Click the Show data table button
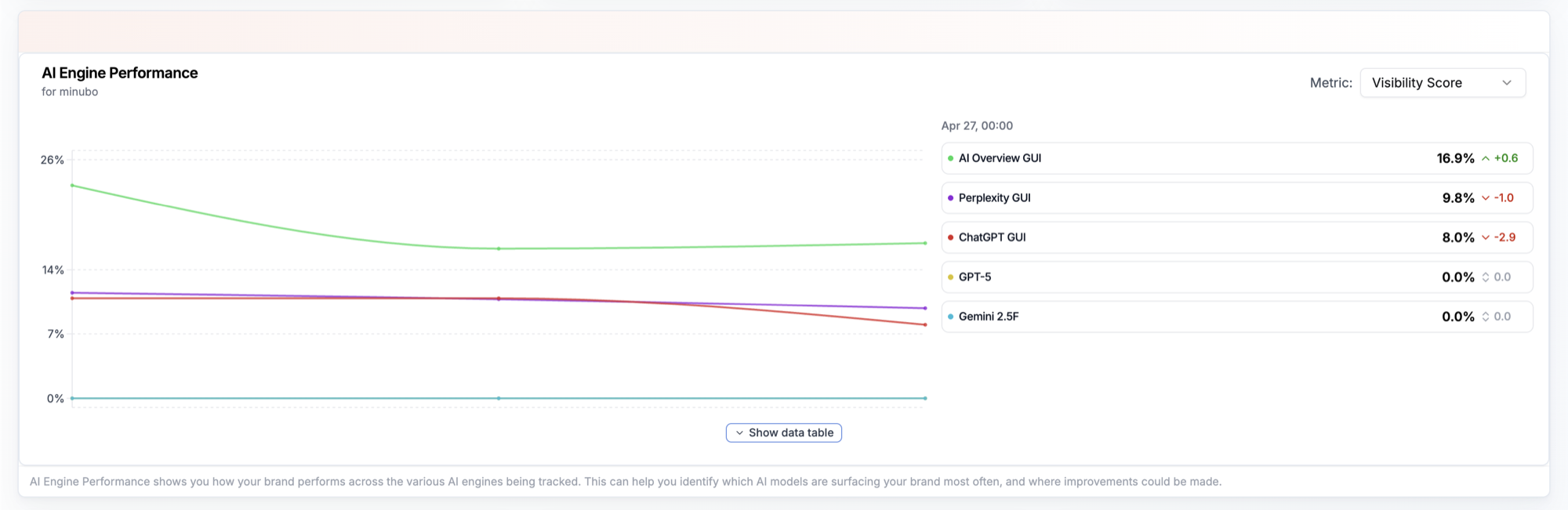 tap(784, 432)
